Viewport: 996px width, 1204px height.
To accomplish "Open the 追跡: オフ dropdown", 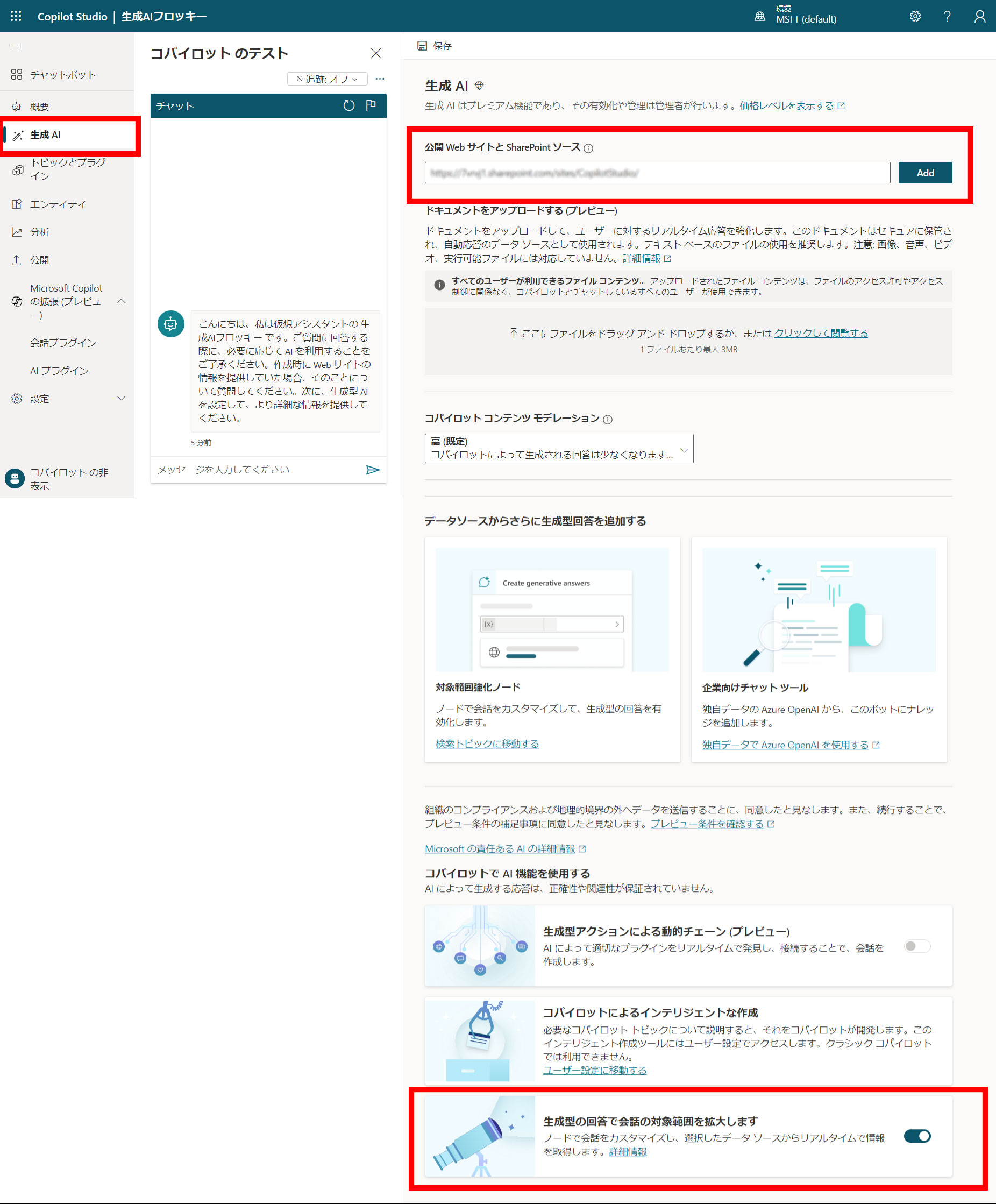I will tap(327, 79).
